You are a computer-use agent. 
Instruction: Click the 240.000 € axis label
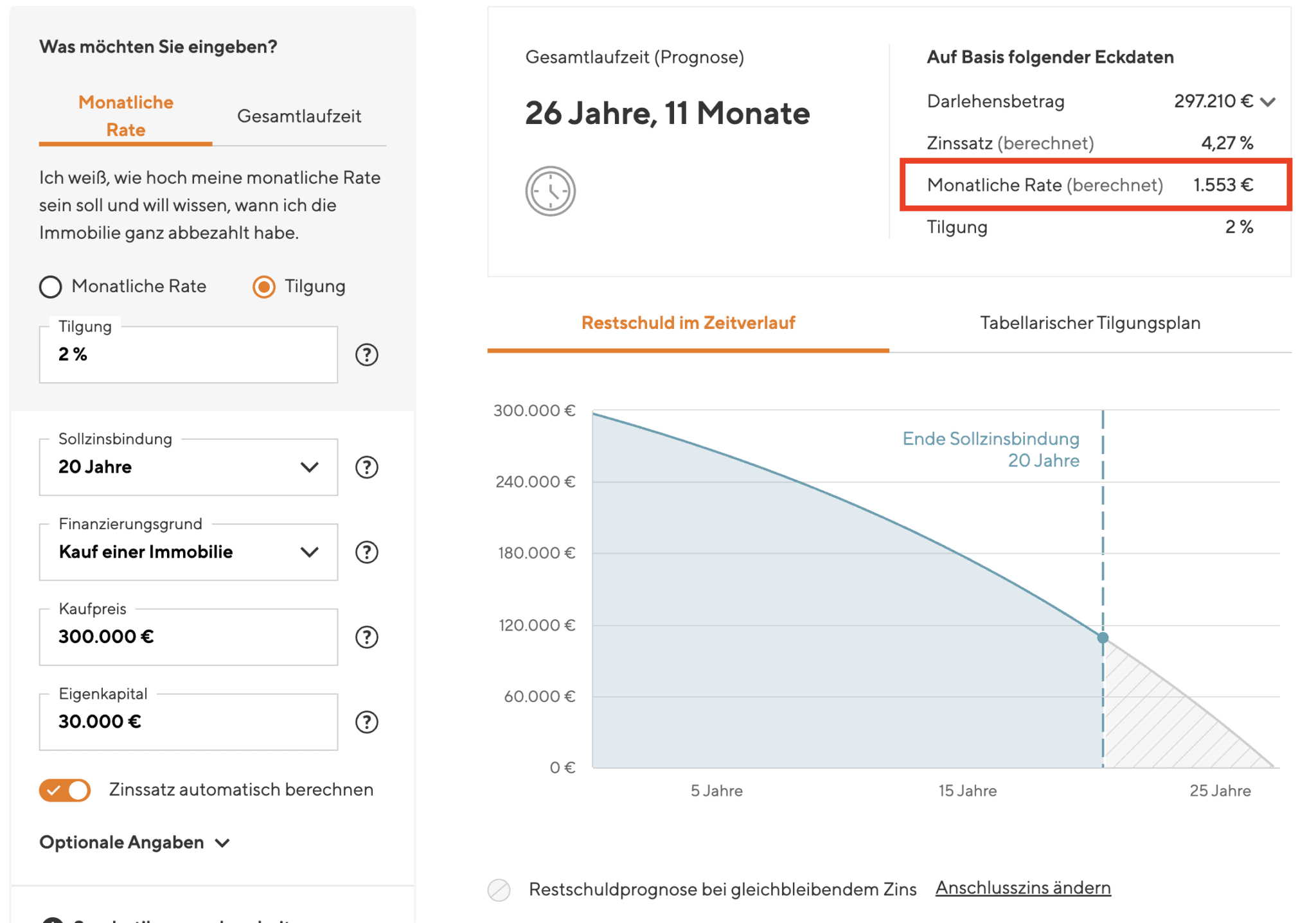click(535, 482)
